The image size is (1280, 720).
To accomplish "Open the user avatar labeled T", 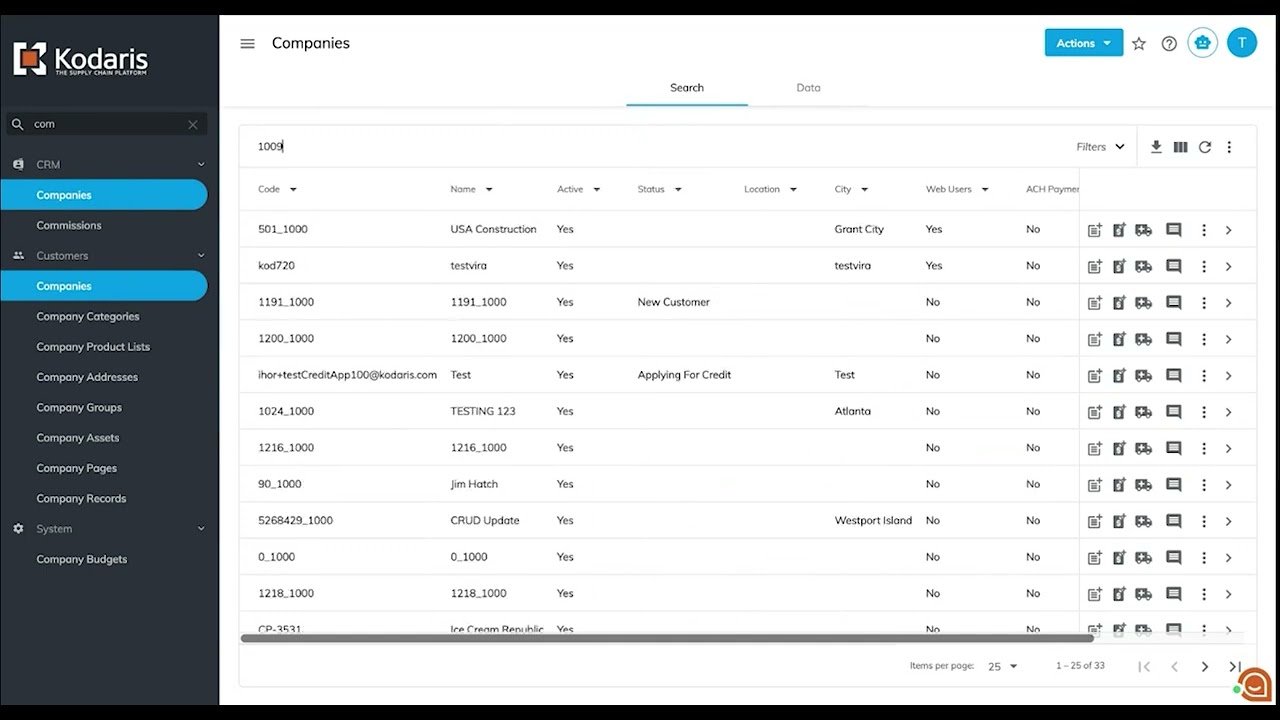I will click(x=1241, y=43).
